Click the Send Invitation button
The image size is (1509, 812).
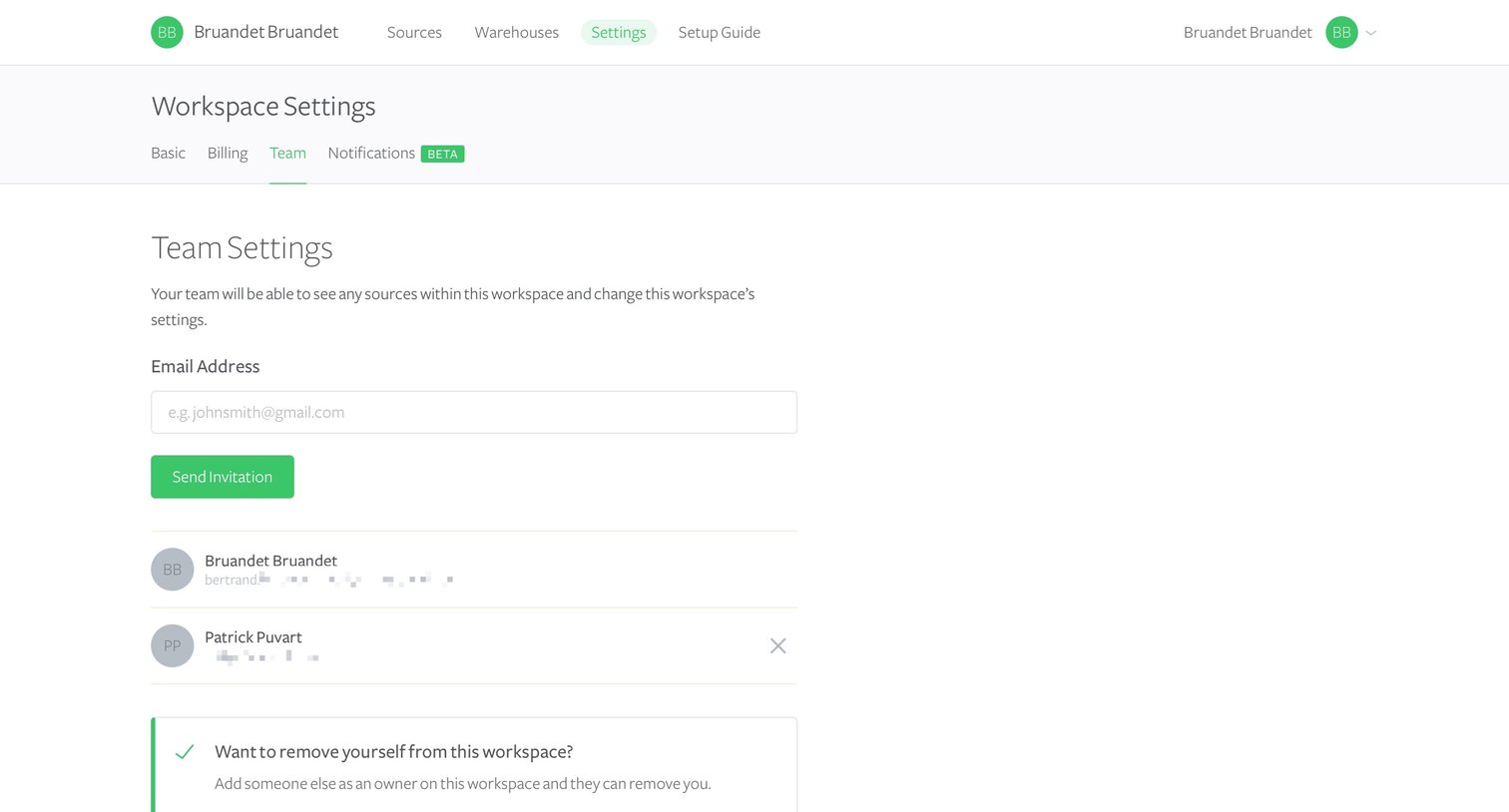point(223,477)
